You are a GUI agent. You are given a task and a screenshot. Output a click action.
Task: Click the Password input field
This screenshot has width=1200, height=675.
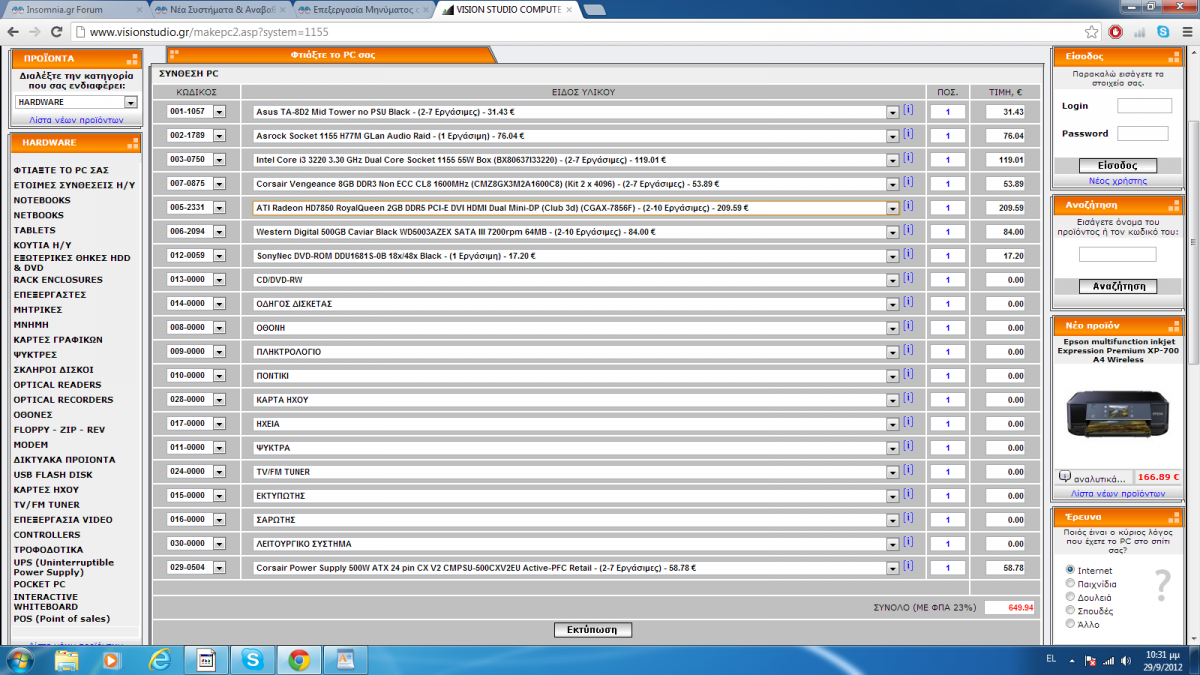click(1142, 133)
